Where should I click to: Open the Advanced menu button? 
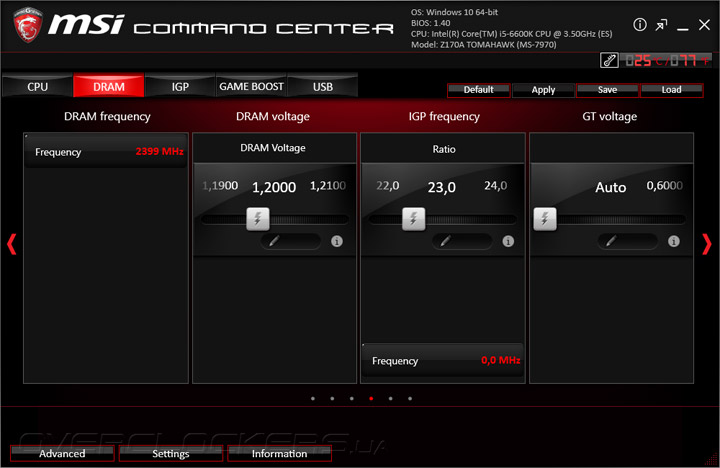coord(62,454)
